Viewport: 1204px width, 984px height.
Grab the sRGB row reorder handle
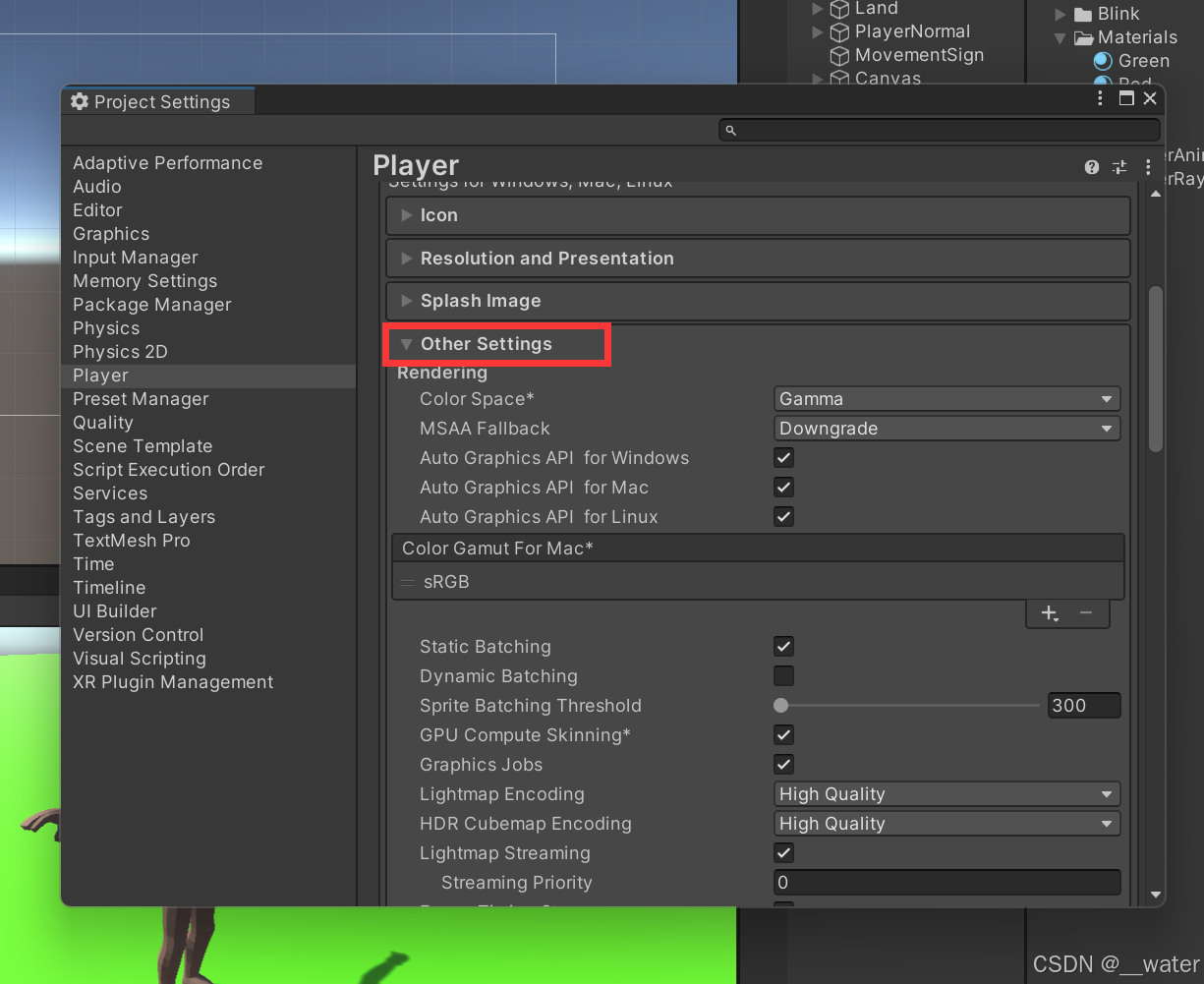point(407,583)
